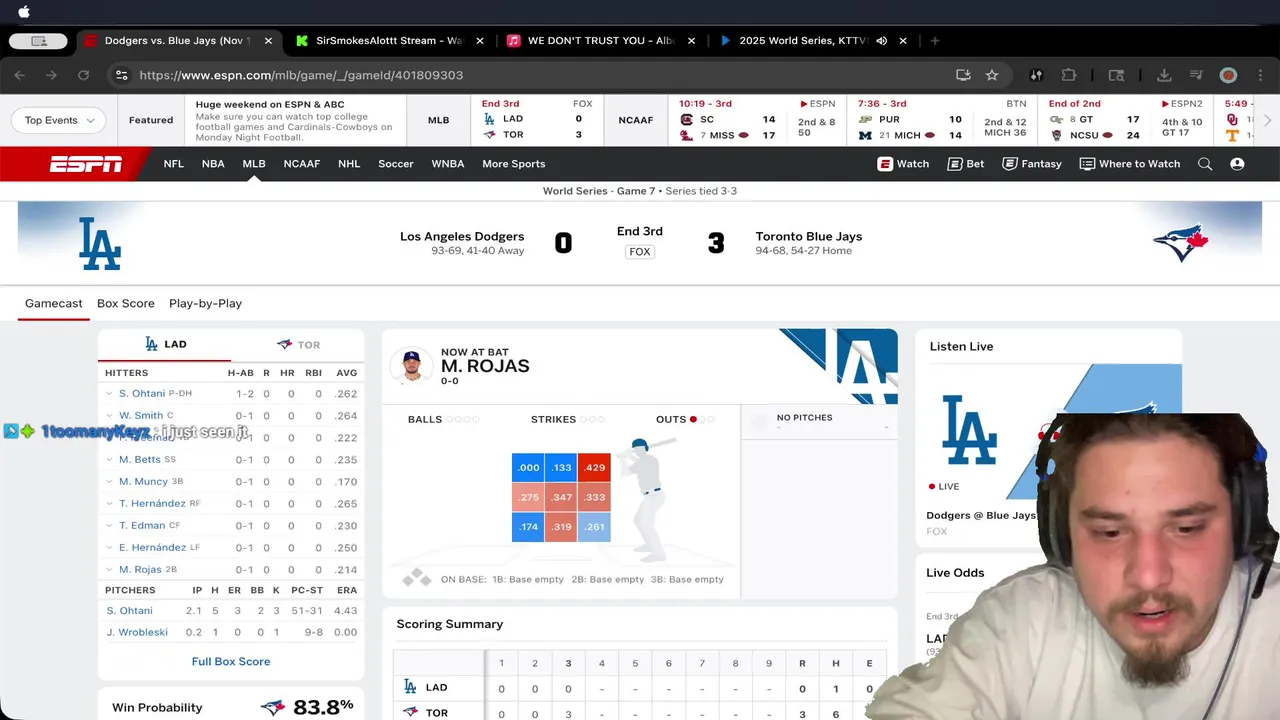Image resolution: width=1280 pixels, height=720 pixels.
Task: Bookmark this page with the star icon
Action: 992,75
